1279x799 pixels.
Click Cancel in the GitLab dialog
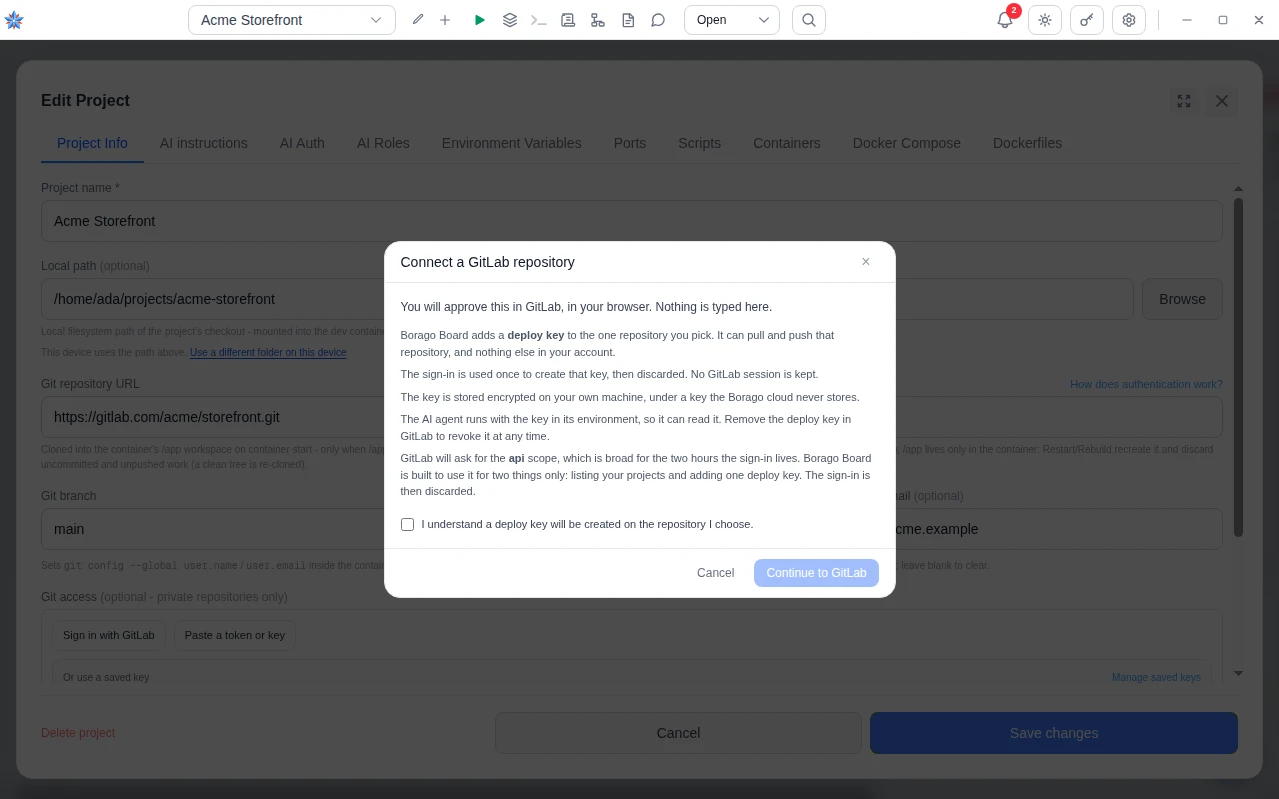click(x=716, y=573)
